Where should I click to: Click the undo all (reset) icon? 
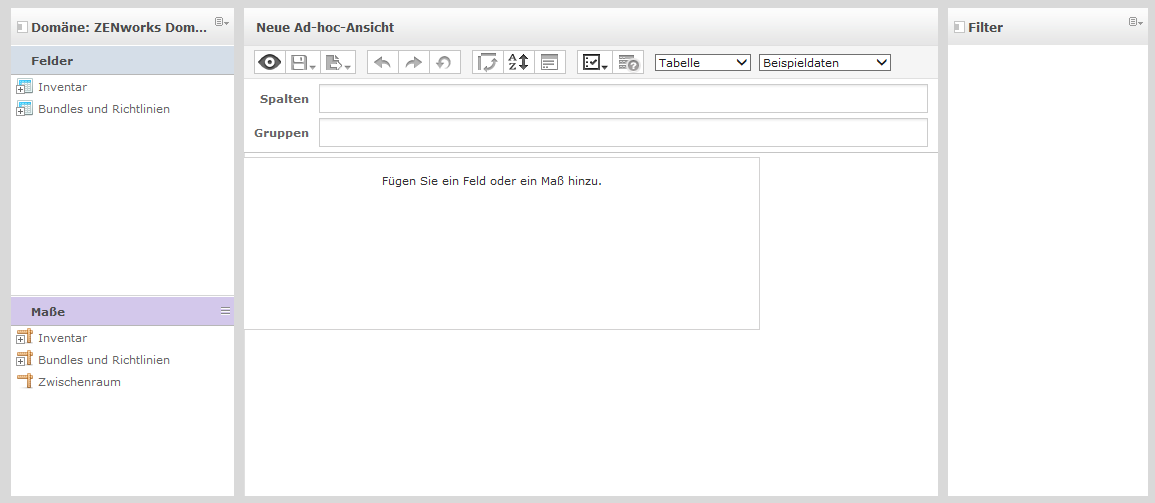(444, 63)
